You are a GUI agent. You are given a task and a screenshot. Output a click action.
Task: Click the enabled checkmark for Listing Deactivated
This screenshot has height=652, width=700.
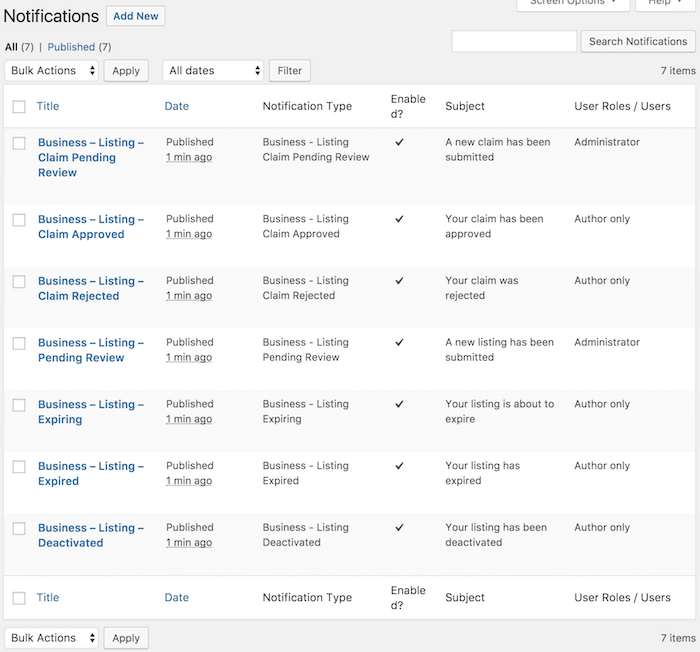(x=399, y=527)
